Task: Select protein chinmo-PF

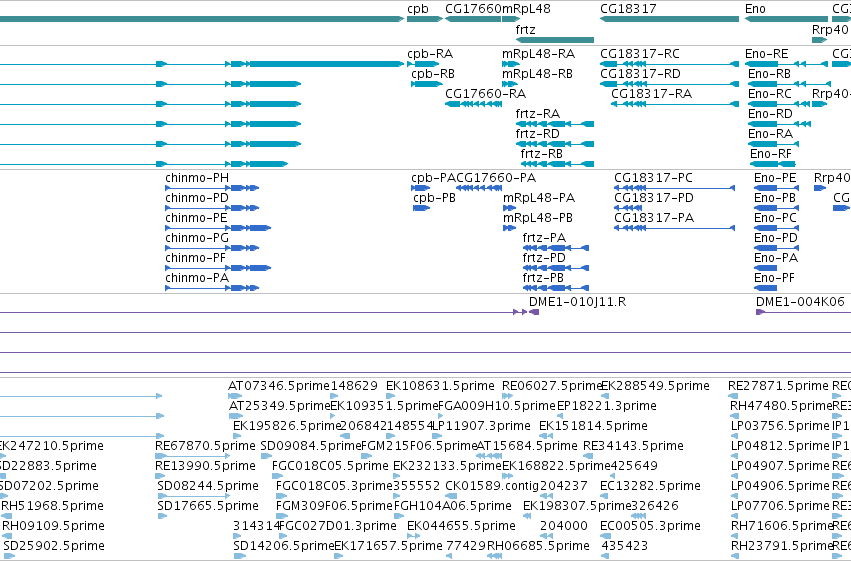Action: [x=218, y=268]
